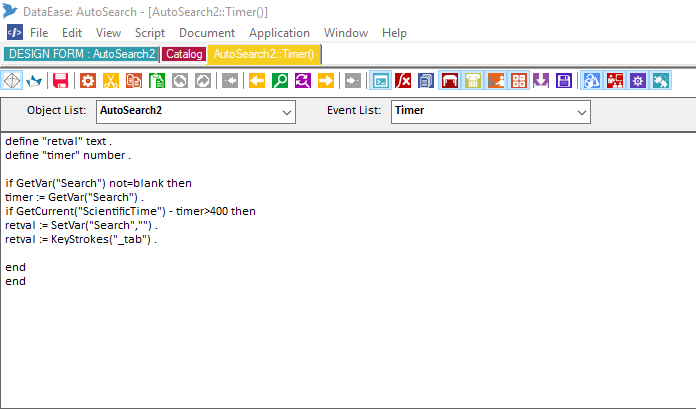Paste using the green clipboard icon
Screen dimensions: 696x409
(x=157, y=81)
